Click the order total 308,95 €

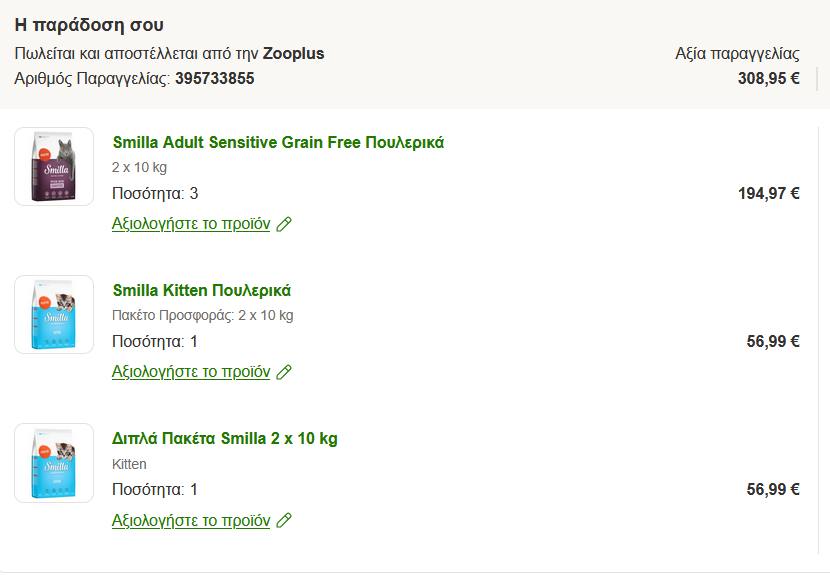coord(768,78)
